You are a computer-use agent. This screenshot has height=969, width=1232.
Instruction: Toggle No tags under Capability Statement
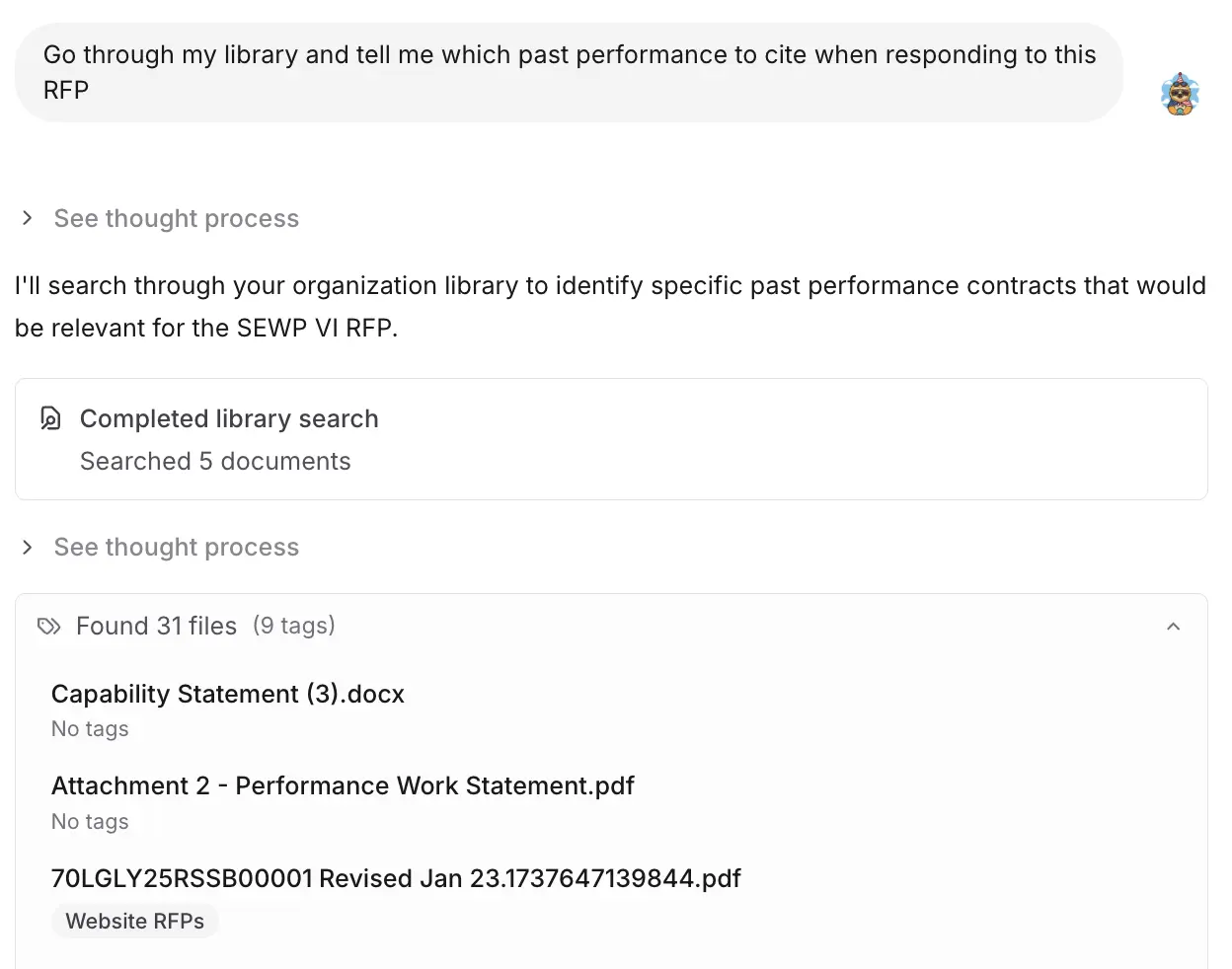(90, 728)
